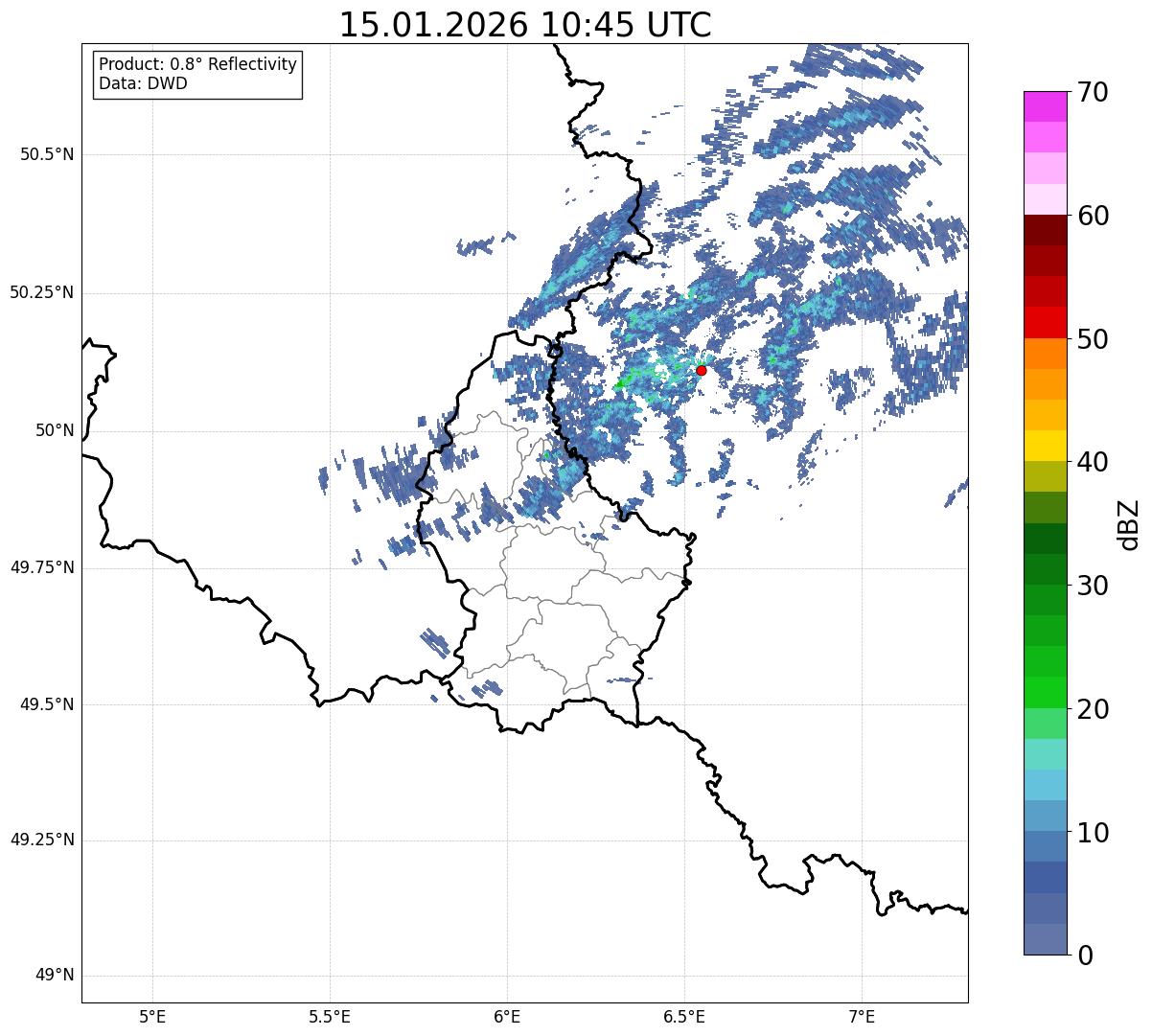The image size is (1152, 1036).
Task: Click the 6.5°E longitude label
Action: (684, 1016)
